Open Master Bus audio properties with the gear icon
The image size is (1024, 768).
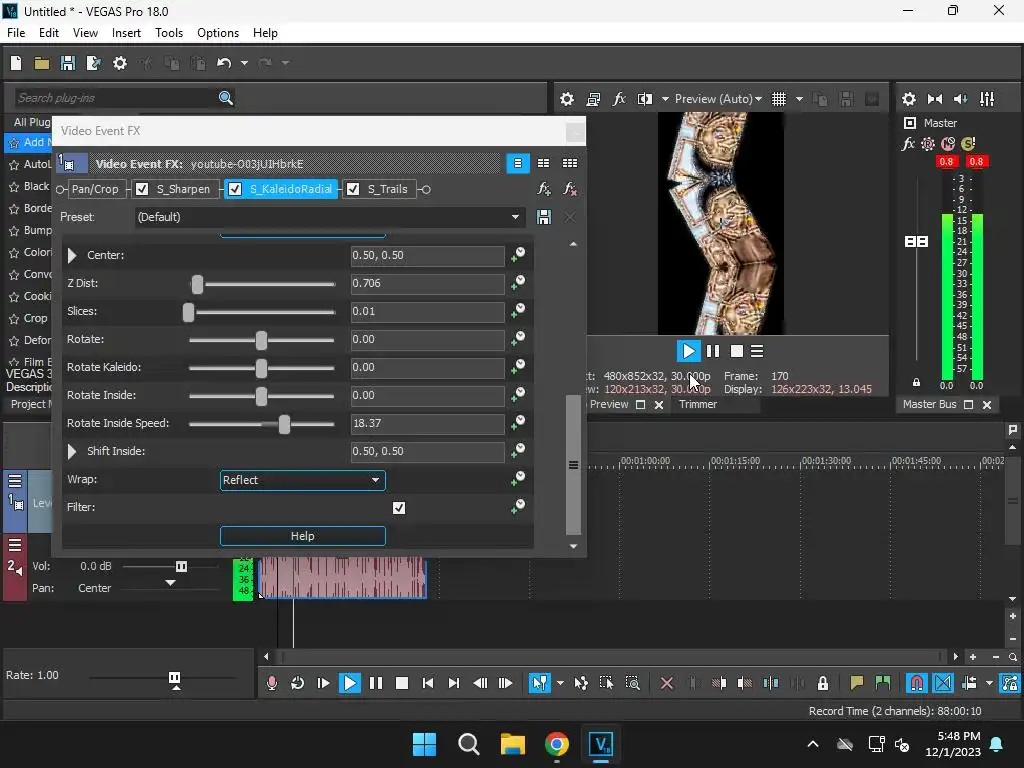click(908, 99)
